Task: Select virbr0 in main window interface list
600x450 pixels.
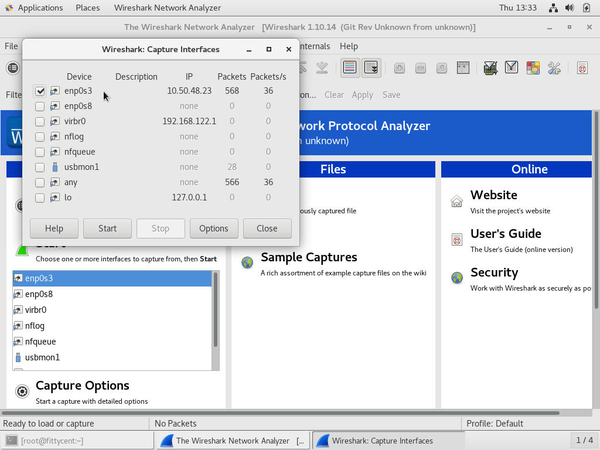Action: click(x=112, y=310)
